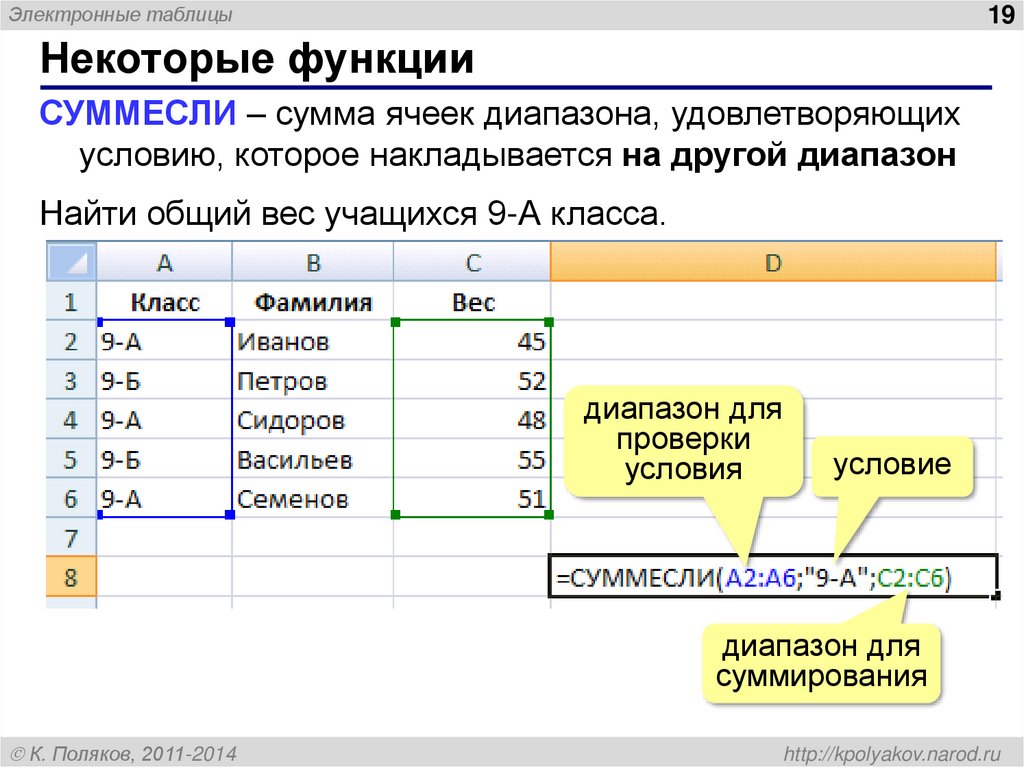1024x767 pixels.
Task: Click the 'Фамилия' header cell
Action: (x=313, y=302)
